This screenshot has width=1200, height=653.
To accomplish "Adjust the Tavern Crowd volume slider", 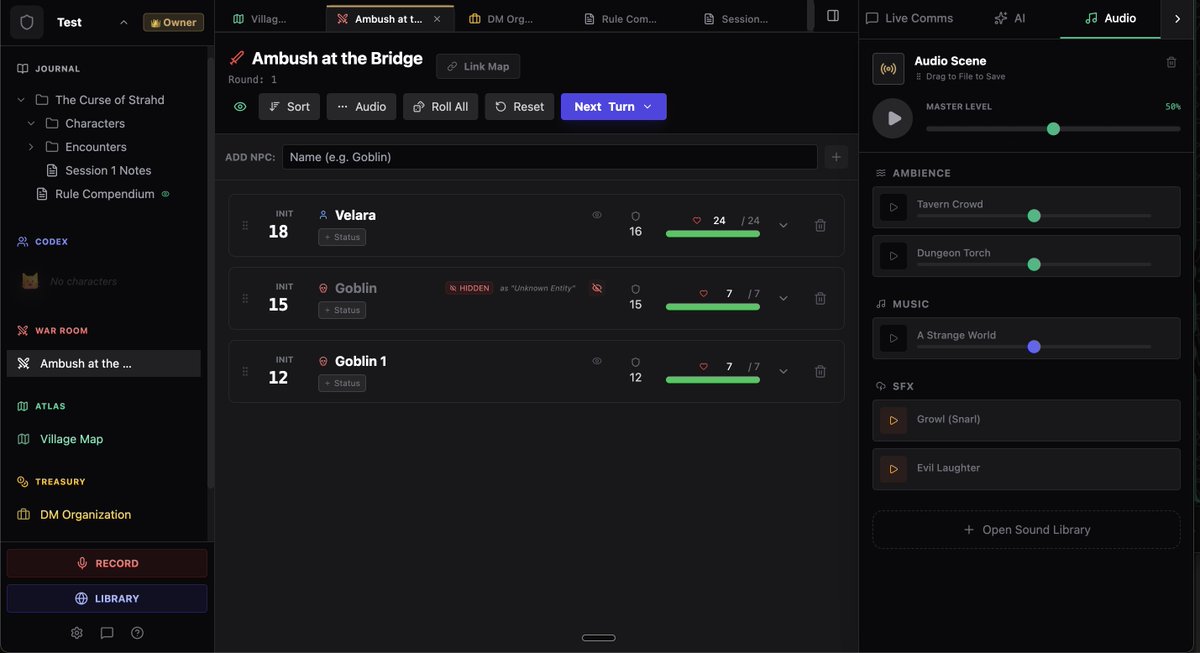I will pyautogui.click(x=1034, y=216).
